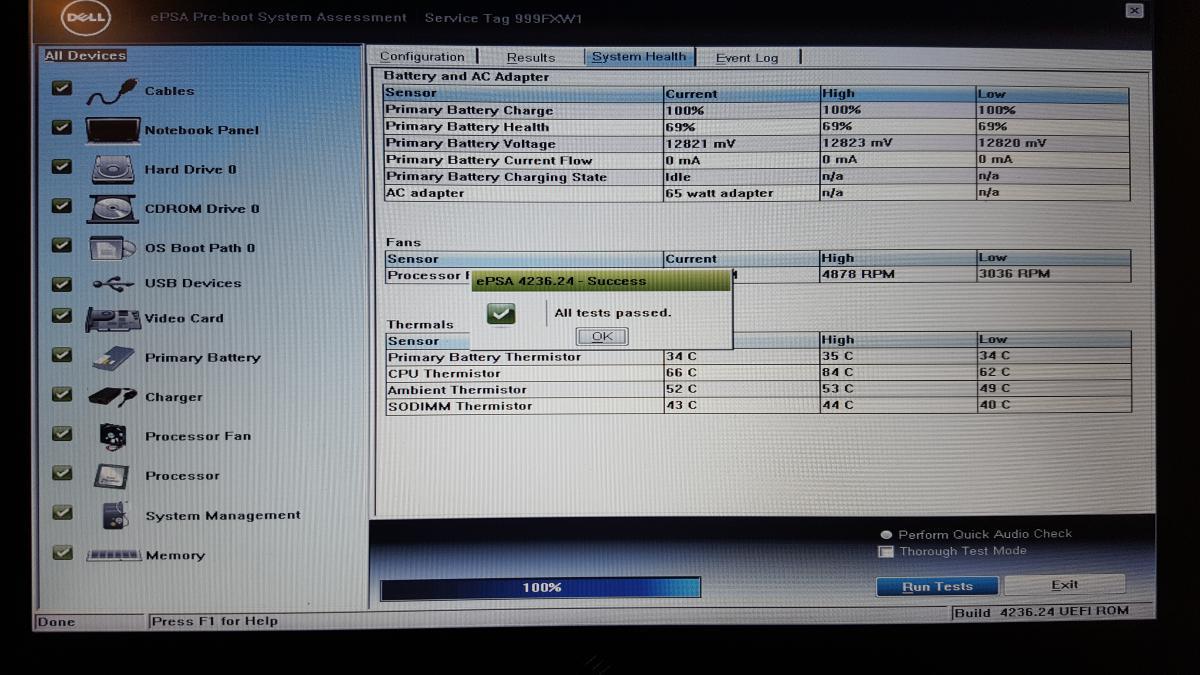Screen dimensions: 1200x675
Task: Click the Cables device icon
Action: [x=110, y=91]
